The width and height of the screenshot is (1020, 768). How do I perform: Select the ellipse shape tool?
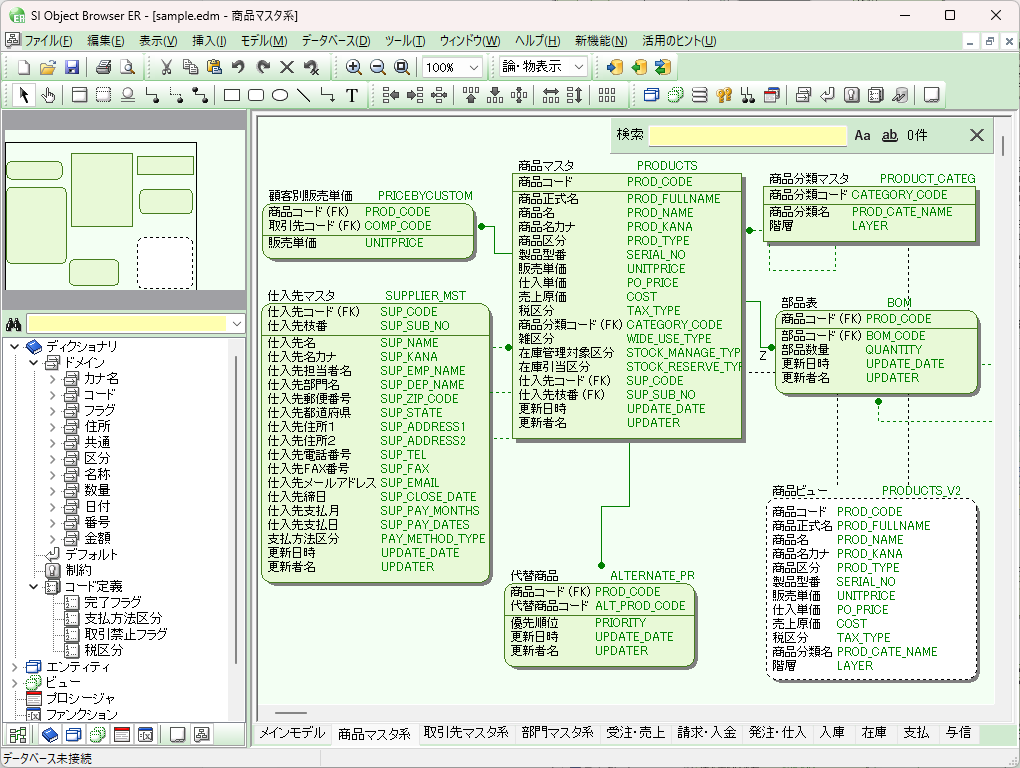point(280,96)
